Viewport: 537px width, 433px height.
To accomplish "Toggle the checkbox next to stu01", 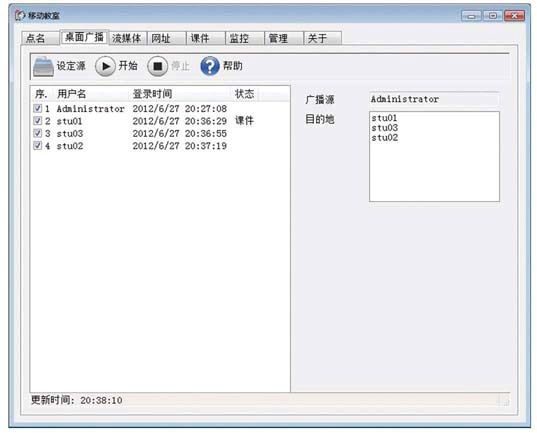I will 38,121.
